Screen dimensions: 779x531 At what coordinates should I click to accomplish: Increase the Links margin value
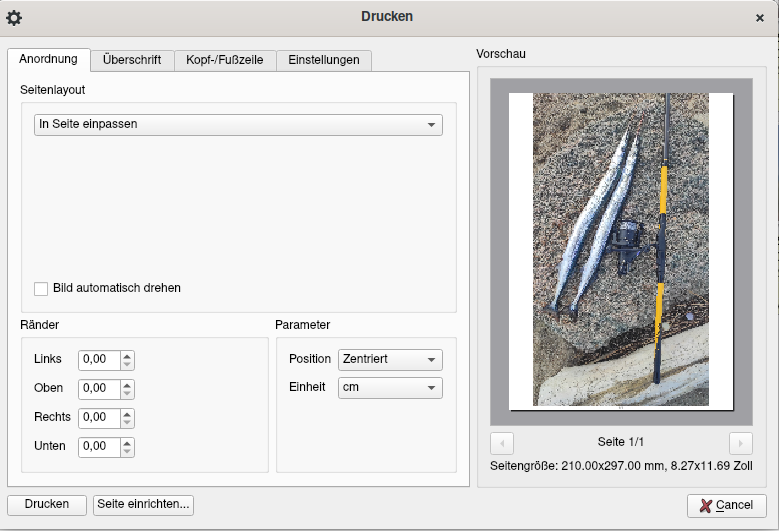127,354
